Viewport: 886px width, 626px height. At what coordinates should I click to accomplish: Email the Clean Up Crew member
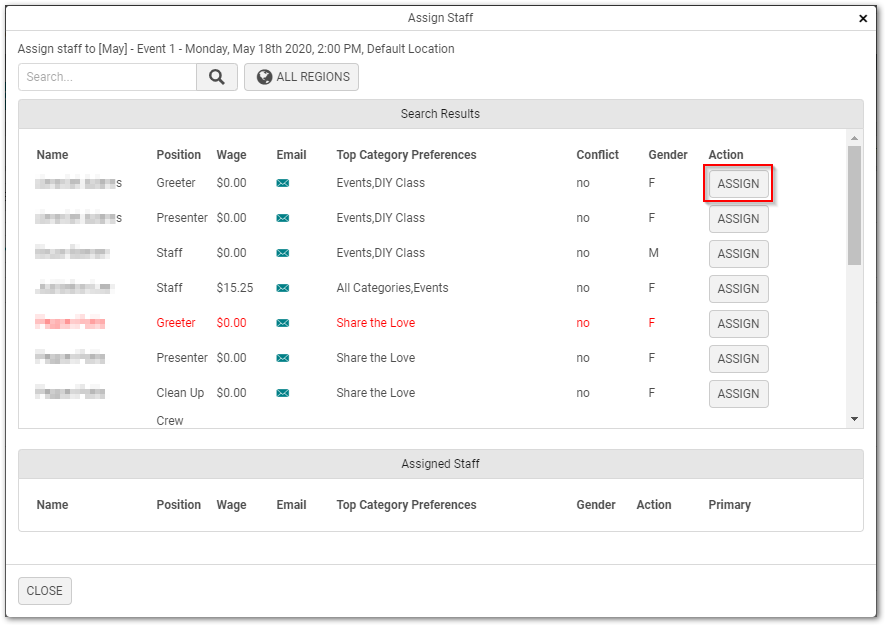click(283, 393)
